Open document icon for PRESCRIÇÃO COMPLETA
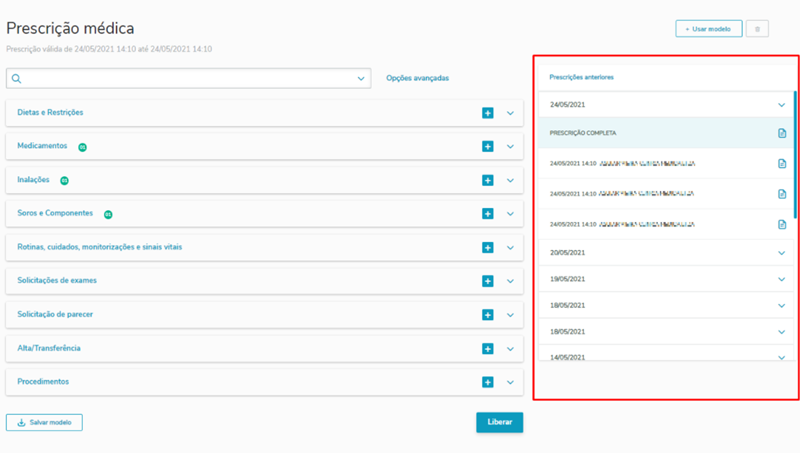800x453 pixels. 782,133
